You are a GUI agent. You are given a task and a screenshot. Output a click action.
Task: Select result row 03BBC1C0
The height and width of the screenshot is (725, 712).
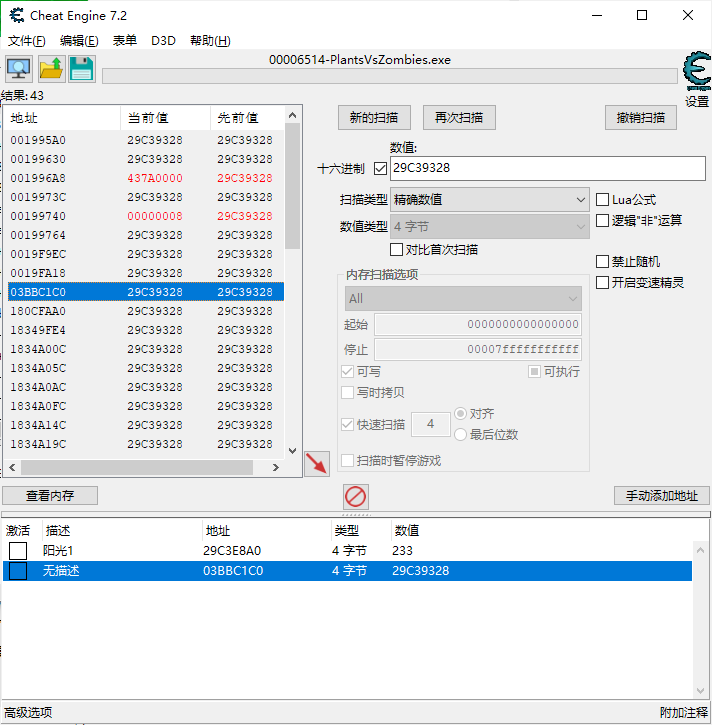(x=146, y=292)
